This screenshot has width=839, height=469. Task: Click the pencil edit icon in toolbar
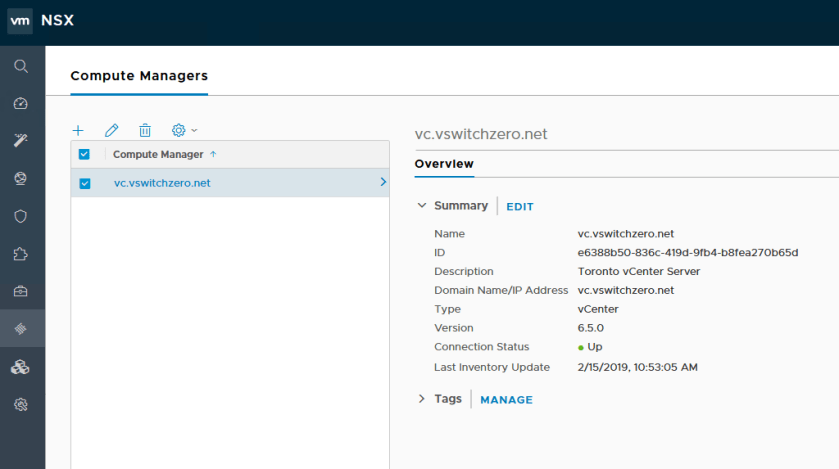[x=112, y=130]
